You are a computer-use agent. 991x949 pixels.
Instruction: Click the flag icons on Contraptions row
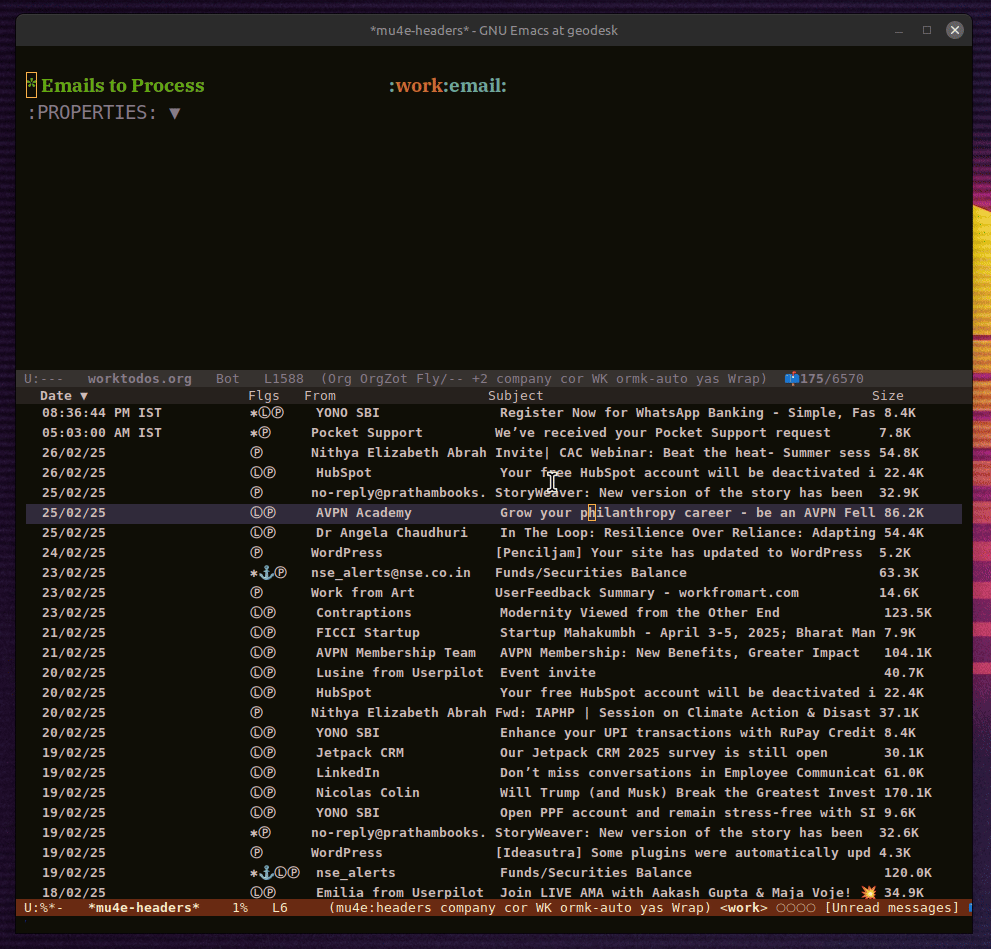(x=263, y=612)
